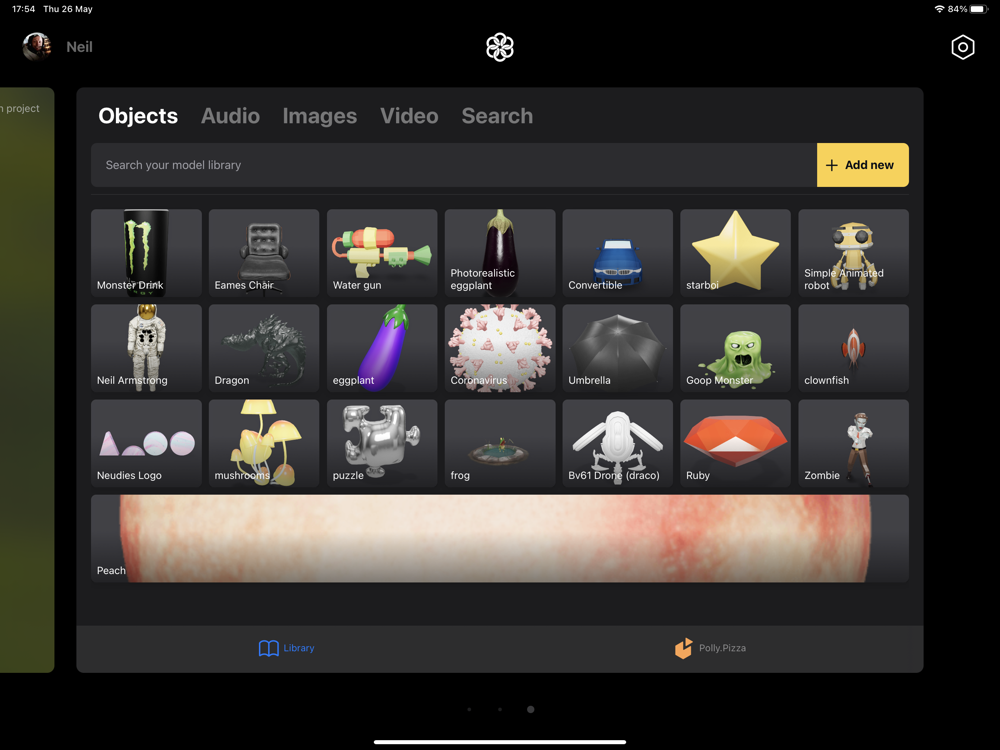
Task: Choose the Dragon model
Action: 264,348
